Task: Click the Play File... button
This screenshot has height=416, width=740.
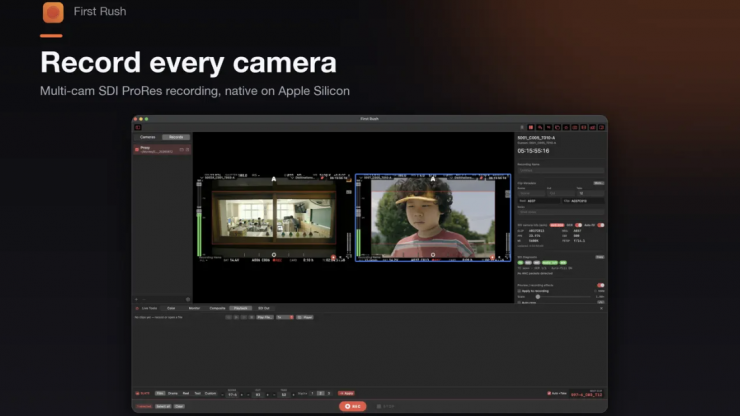Action: click(264, 317)
